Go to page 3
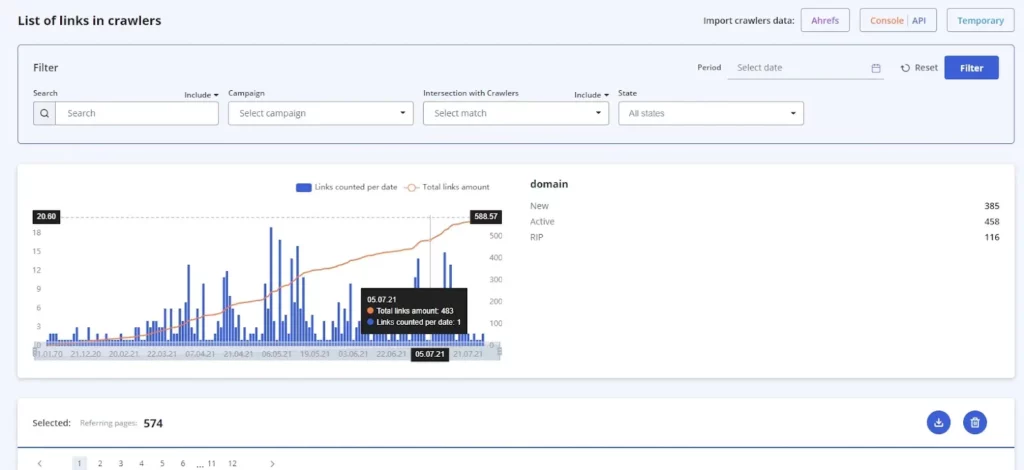The height and width of the screenshot is (470, 1024). (121, 463)
